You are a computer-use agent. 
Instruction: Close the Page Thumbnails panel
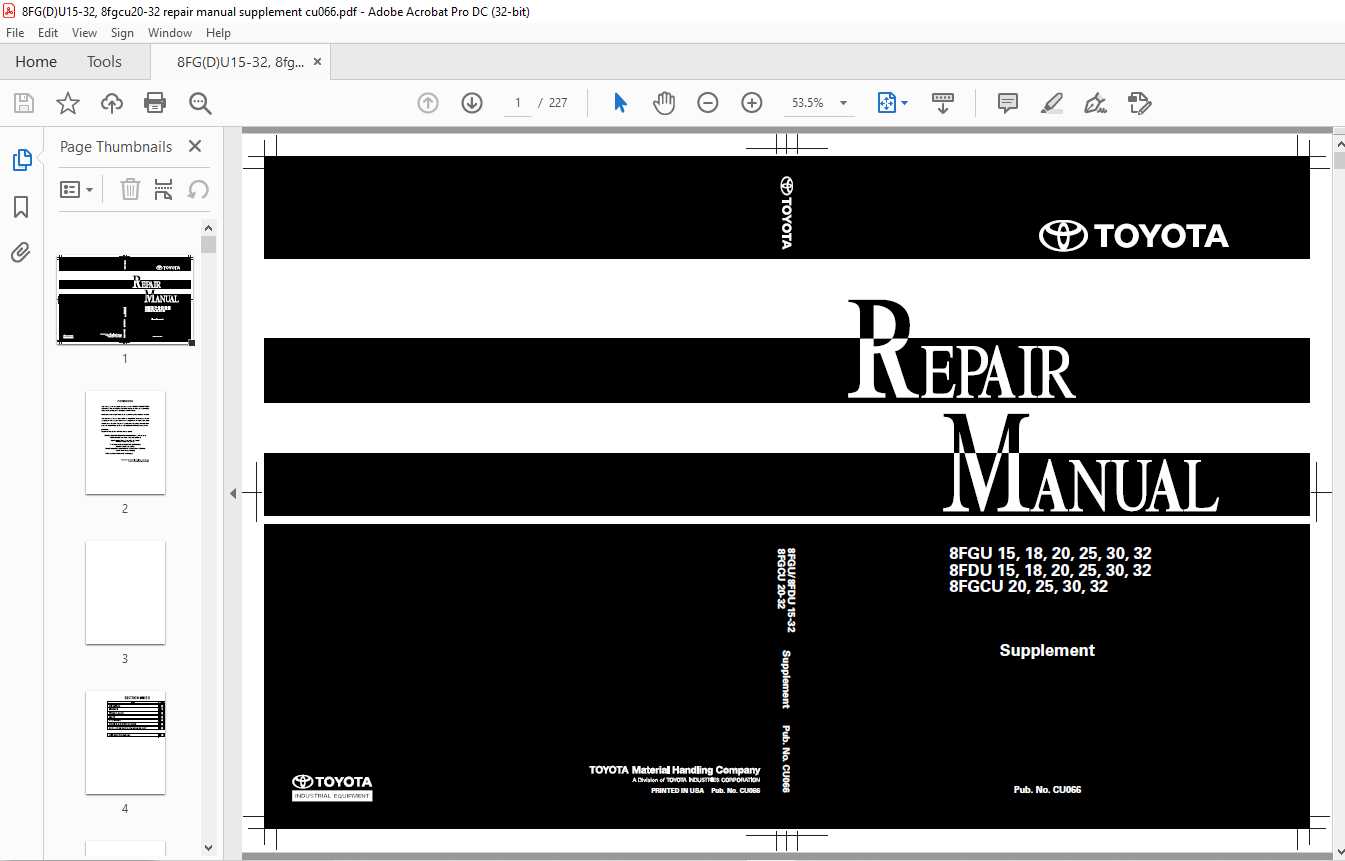195,146
